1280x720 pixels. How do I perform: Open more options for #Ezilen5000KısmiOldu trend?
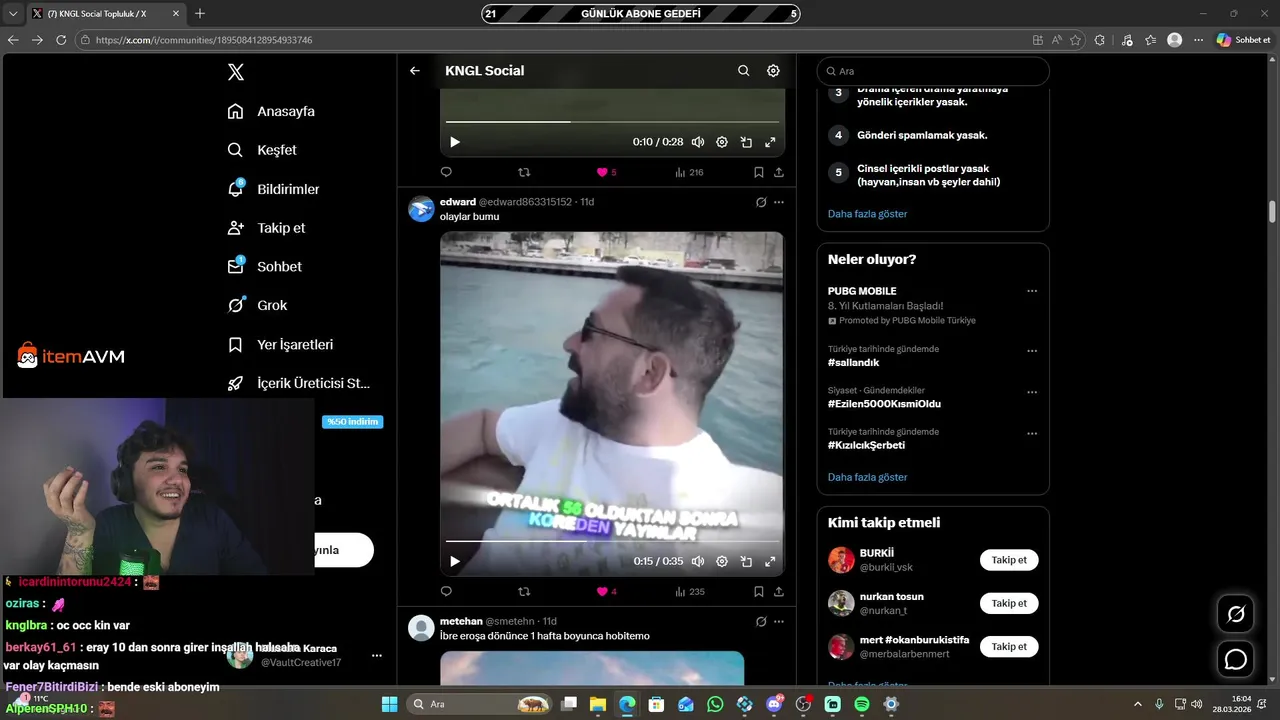tap(1032, 392)
